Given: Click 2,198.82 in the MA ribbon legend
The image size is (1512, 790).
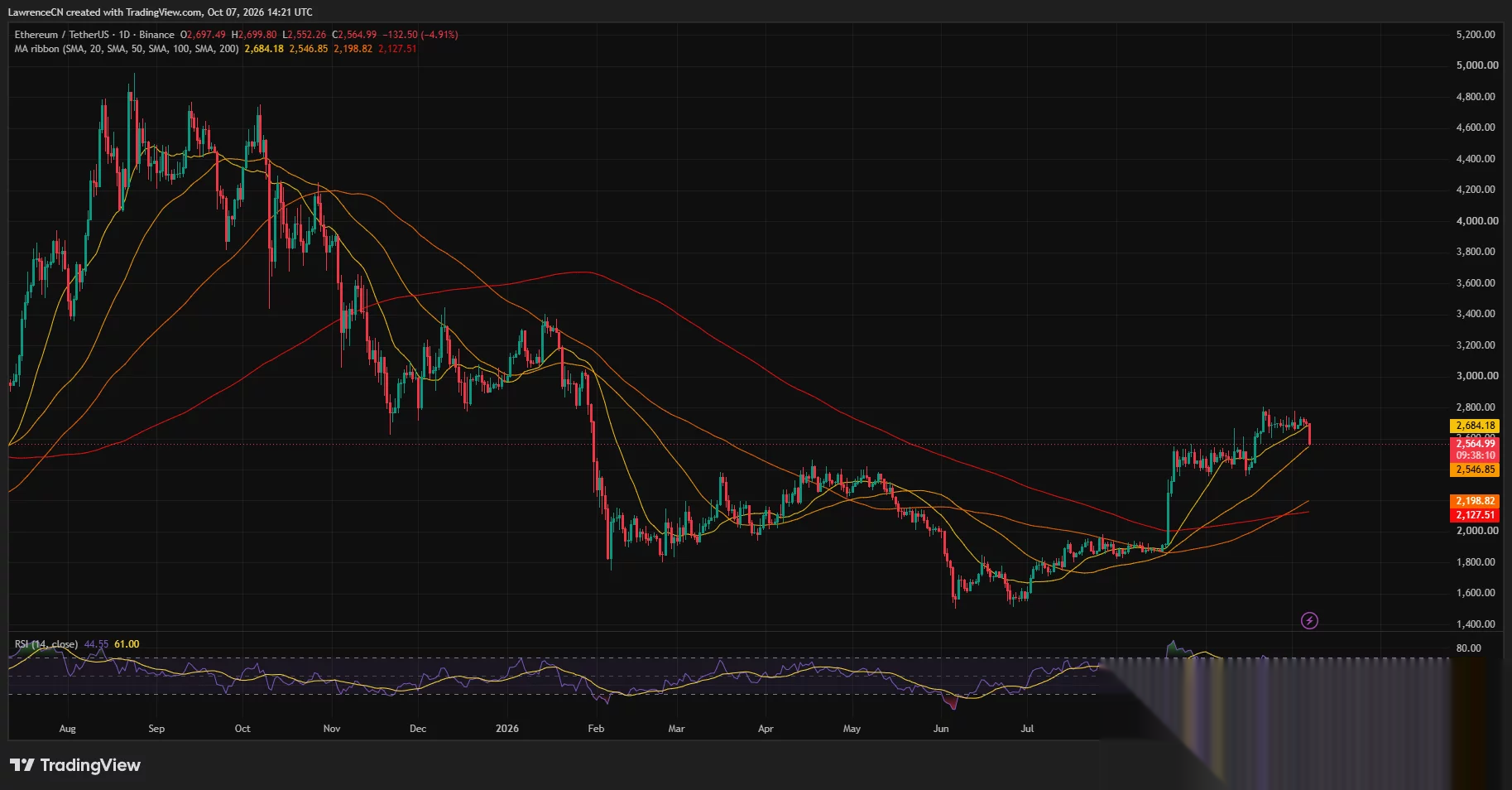Looking at the screenshot, I should pyautogui.click(x=353, y=49).
